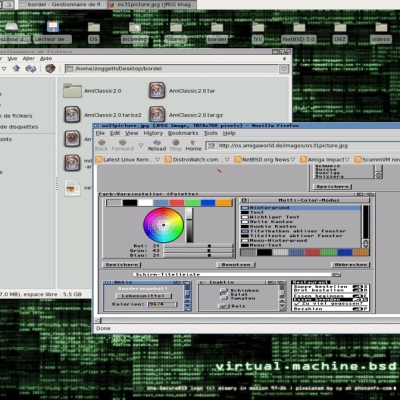The image size is (400, 400).
Task: Click the brightness slider beside the color wheel
Action: tap(189, 225)
